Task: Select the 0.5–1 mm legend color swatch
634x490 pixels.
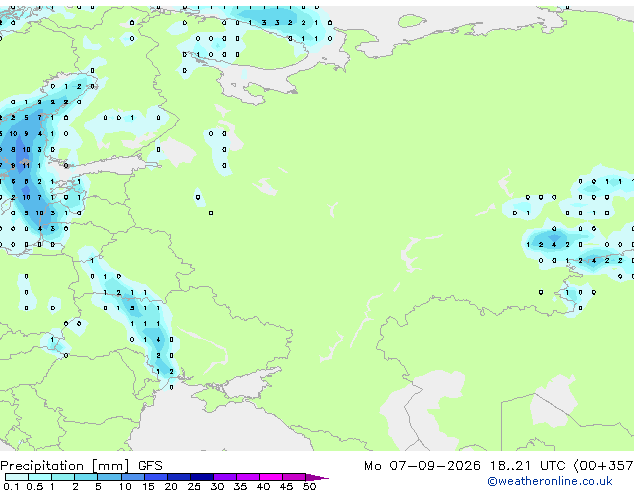Action: coord(40,477)
